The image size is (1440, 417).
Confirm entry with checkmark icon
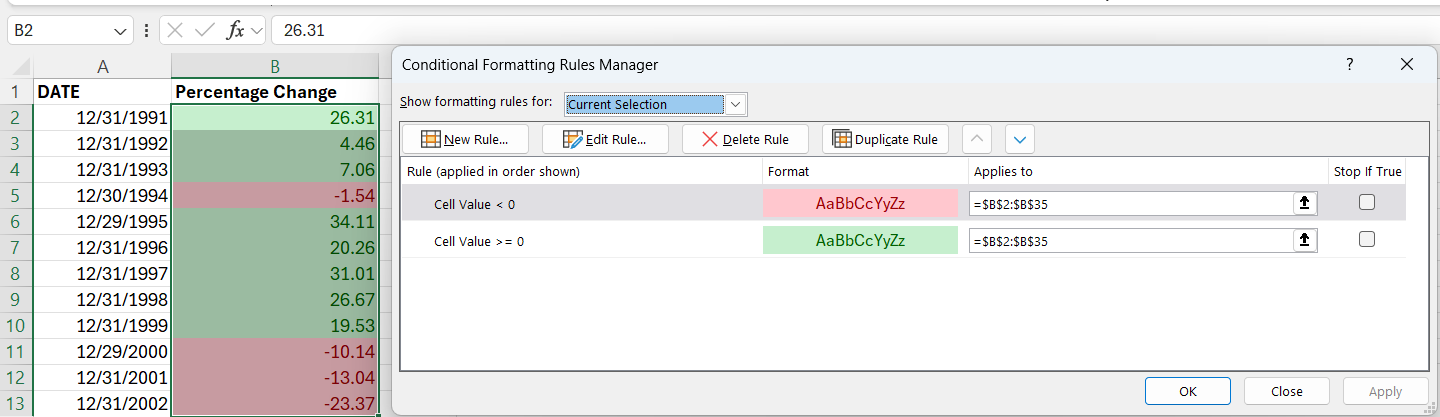tap(205, 31)
